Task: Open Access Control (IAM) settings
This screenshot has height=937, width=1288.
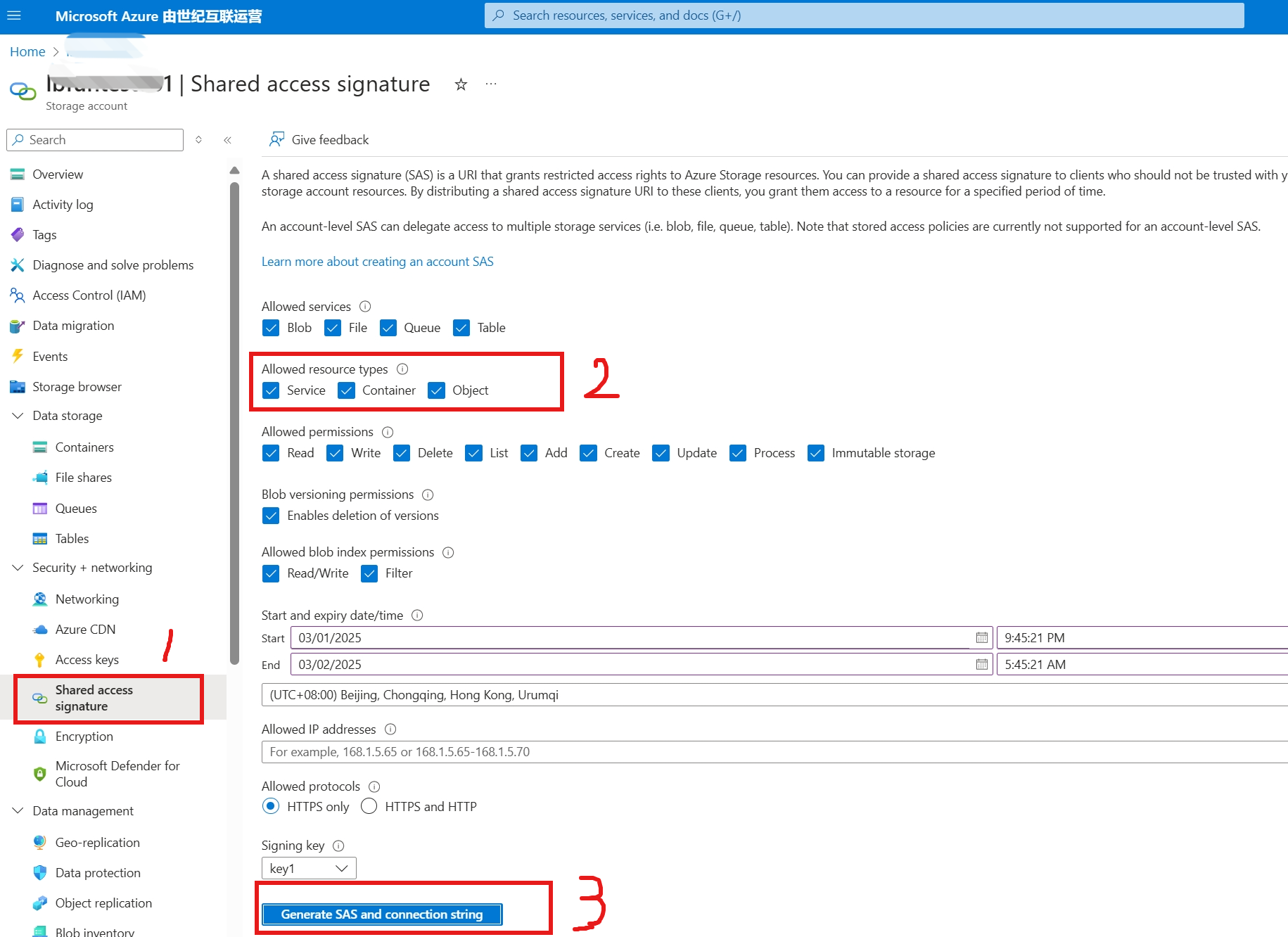Action: coord(89,295)
